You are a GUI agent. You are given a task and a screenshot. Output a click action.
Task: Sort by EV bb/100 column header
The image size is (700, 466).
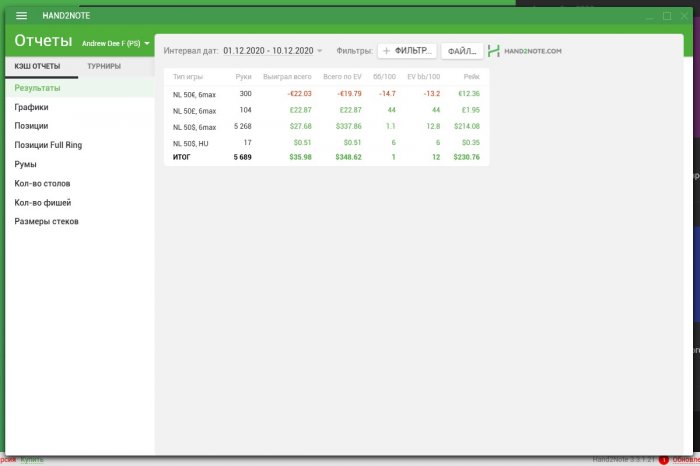pos(423,77)
